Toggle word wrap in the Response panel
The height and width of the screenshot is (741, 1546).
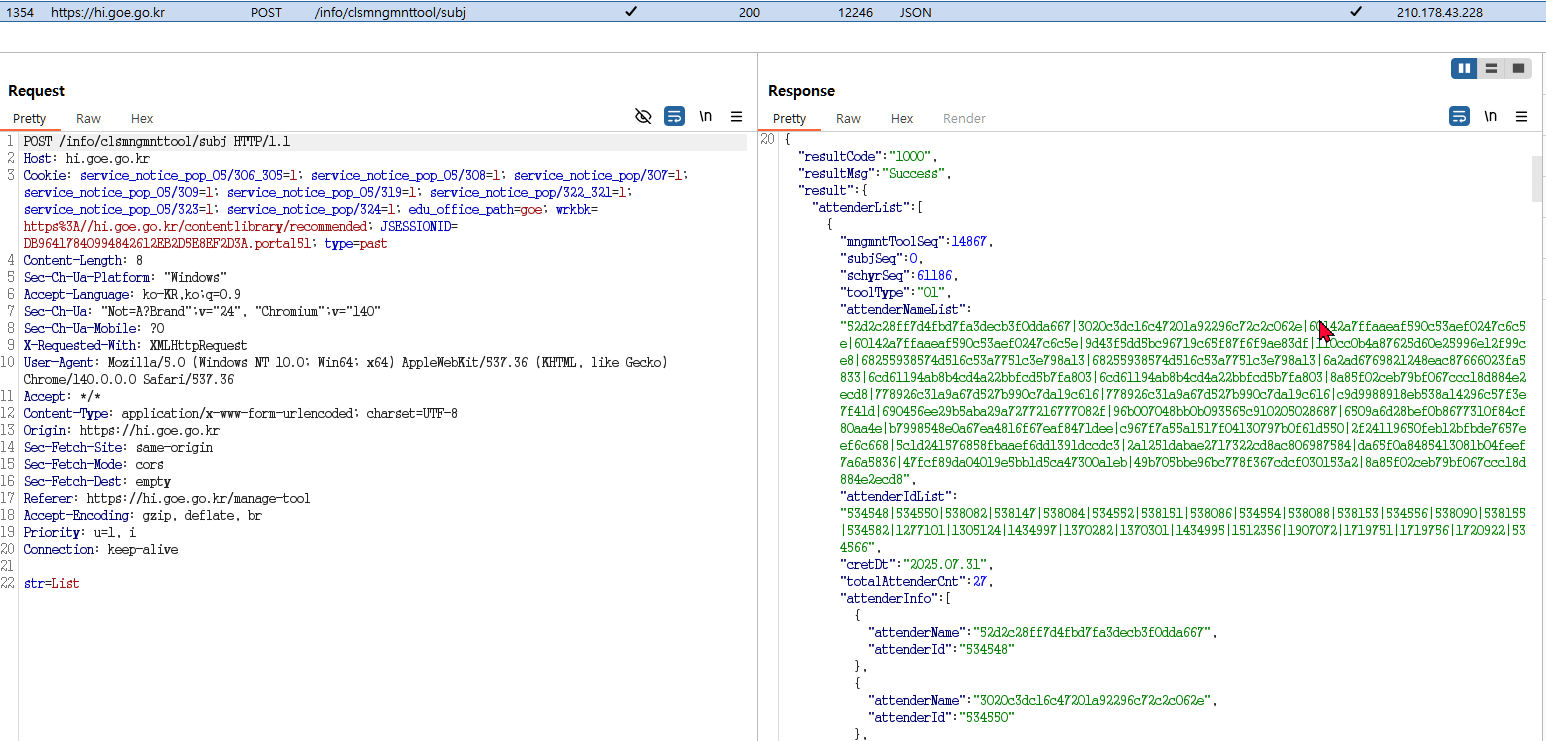[1459, 117]
